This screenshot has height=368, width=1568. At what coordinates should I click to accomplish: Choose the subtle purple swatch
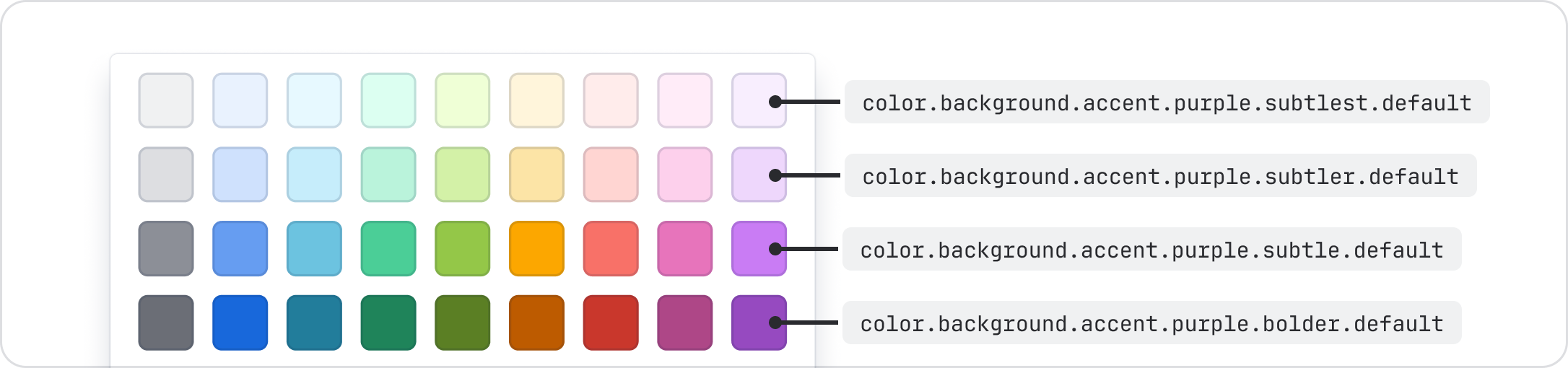click(758, 248)
